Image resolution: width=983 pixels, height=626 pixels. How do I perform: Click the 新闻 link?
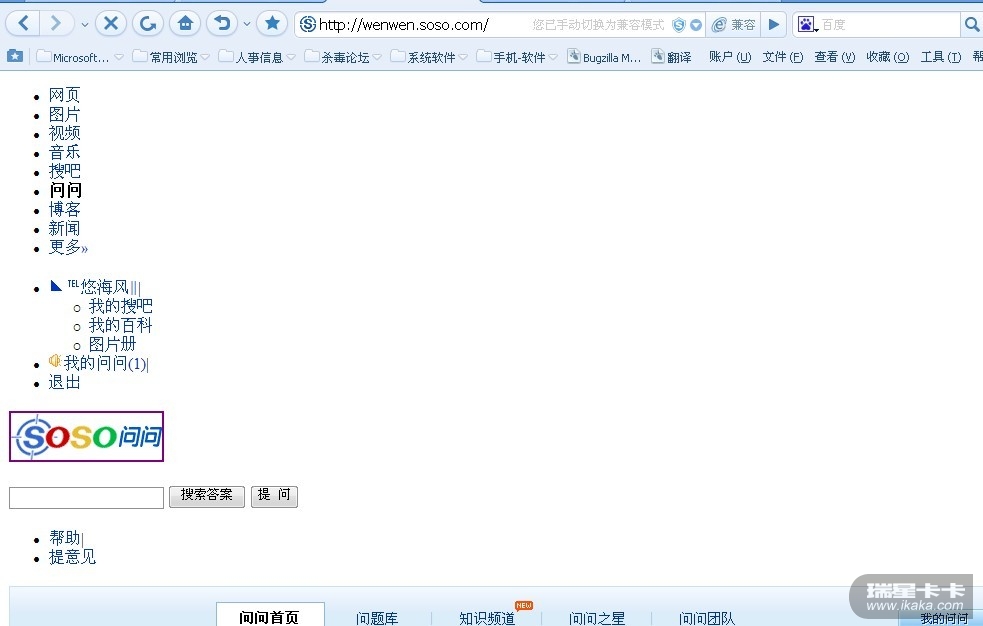coord(64,229)
